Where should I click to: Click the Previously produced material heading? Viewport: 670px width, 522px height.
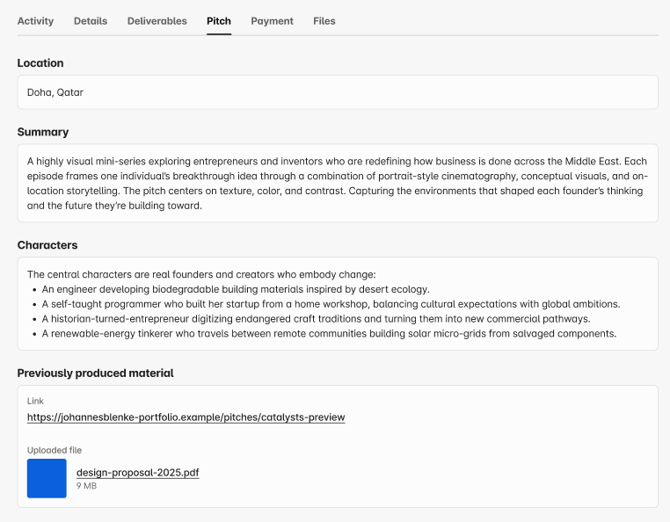(x=95, y=373)
